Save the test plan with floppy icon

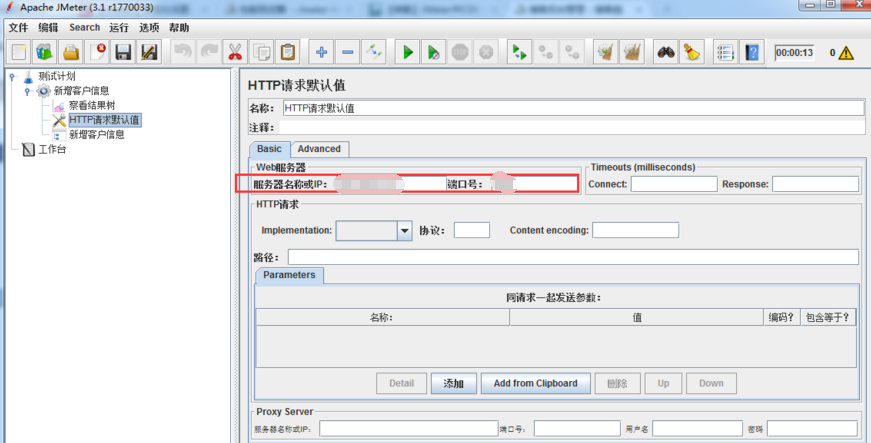tap(123, 53)
